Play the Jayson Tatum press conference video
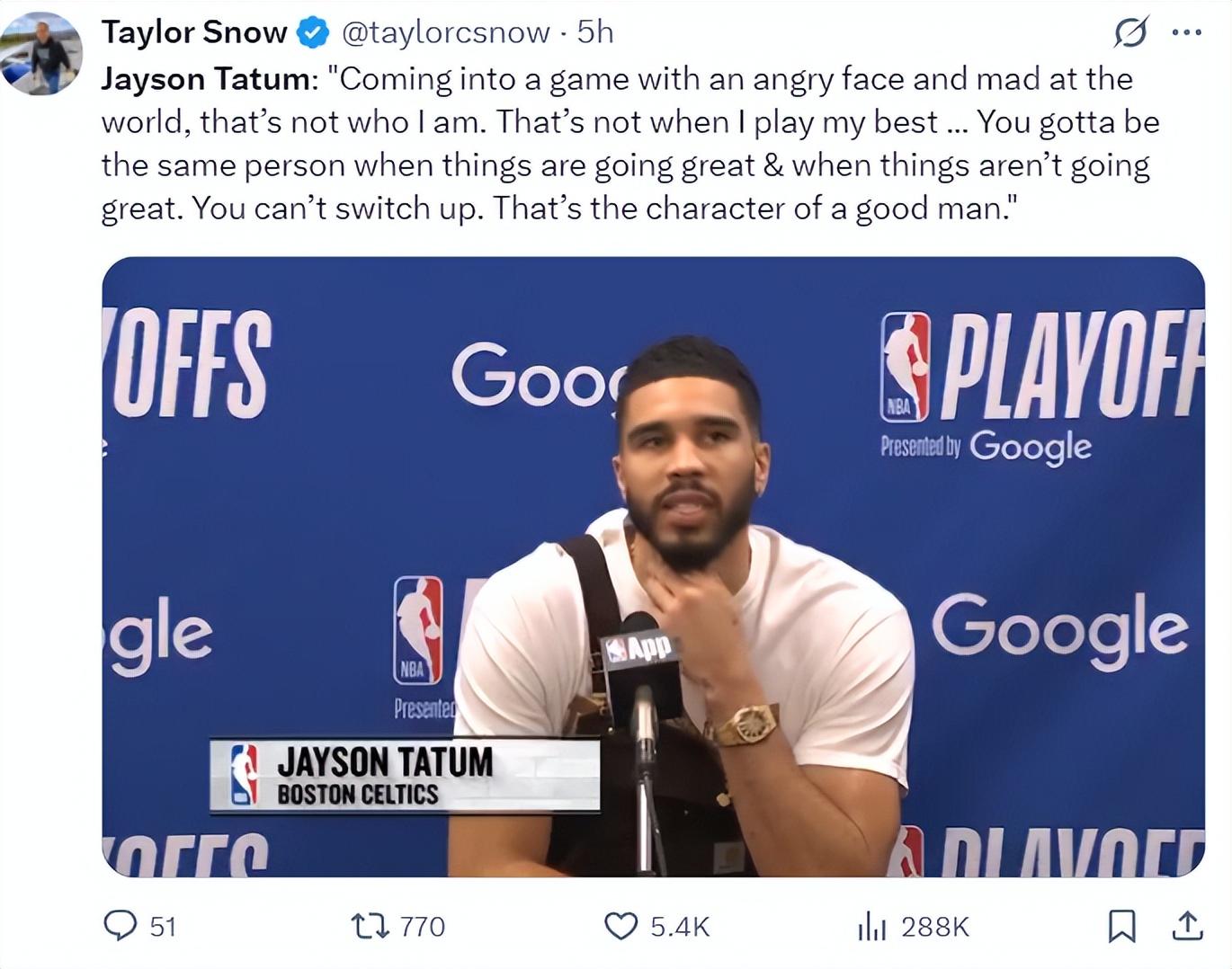The image size is (1232, 969). 653,566
